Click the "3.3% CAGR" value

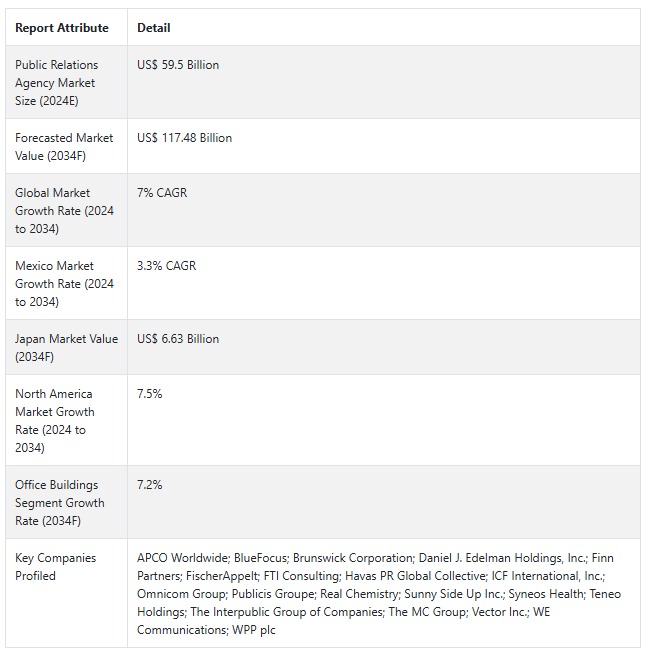167,266
